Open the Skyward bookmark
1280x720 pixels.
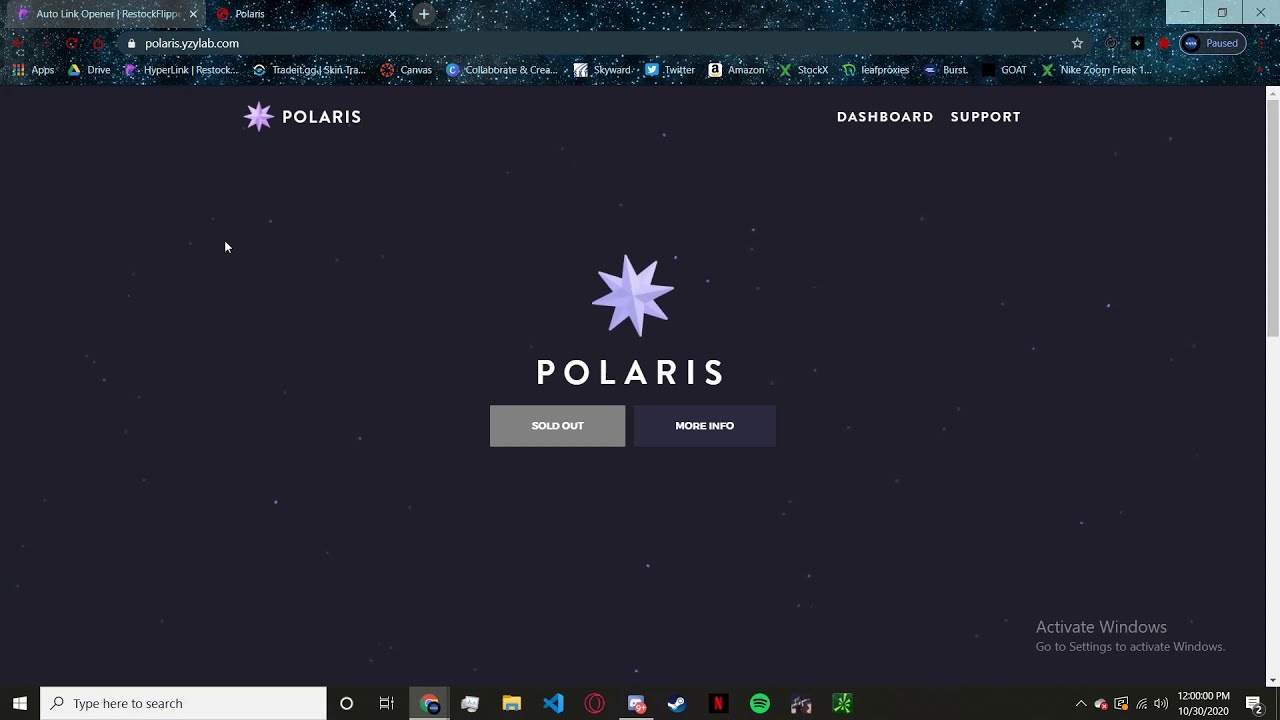(x=602, y=70)
